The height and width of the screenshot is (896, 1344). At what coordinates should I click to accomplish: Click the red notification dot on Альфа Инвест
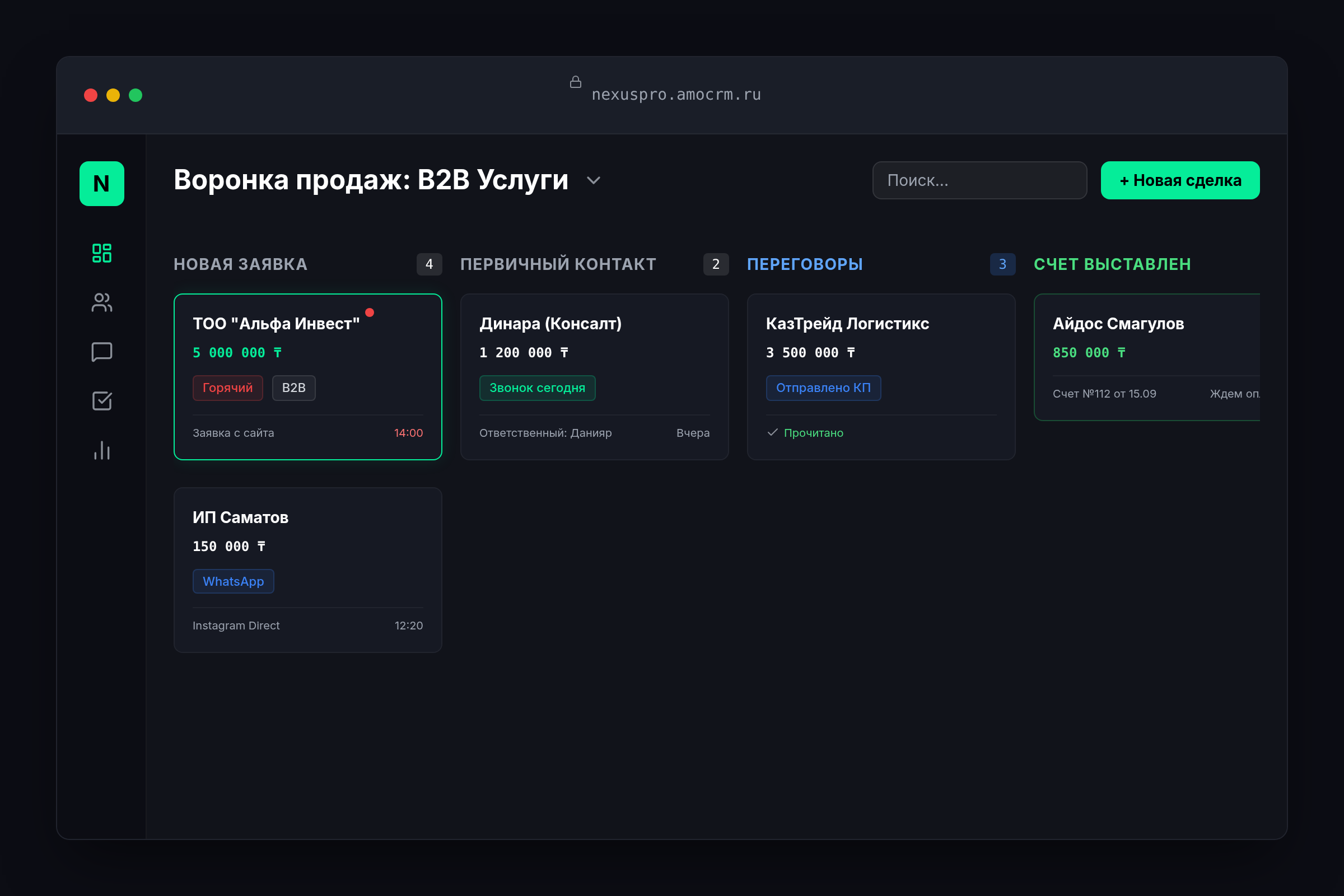click(x=370, y=312)
